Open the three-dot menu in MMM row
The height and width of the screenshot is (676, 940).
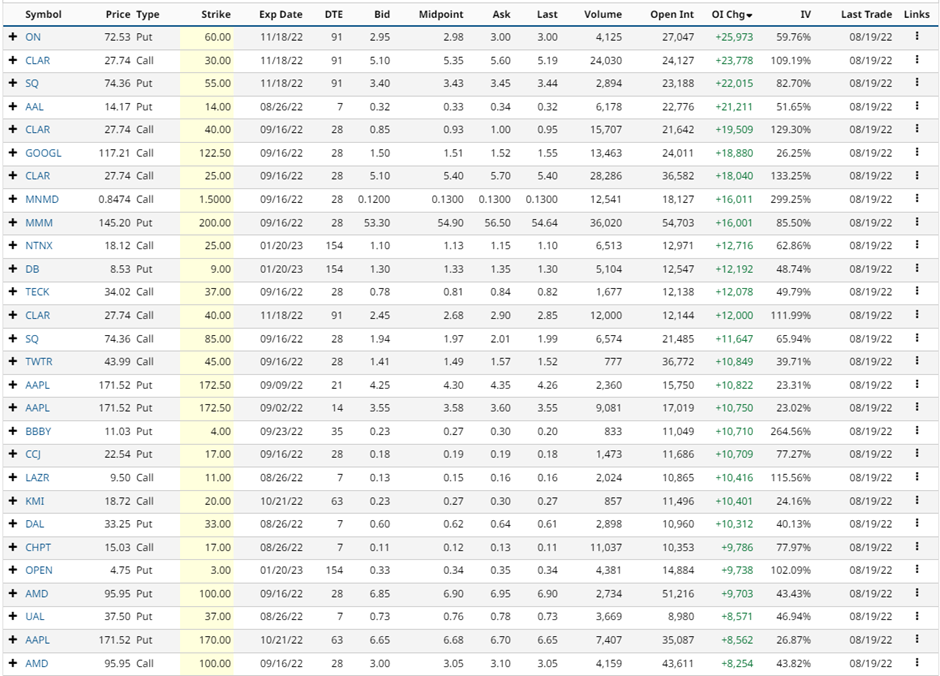[x=917, y=222]
